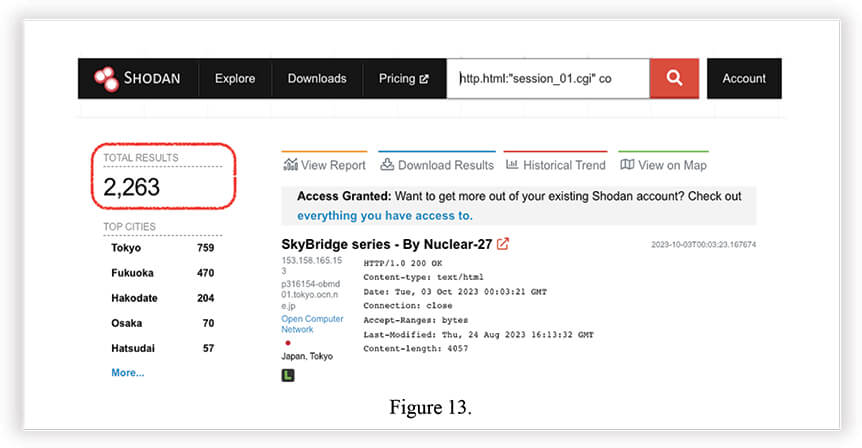Click the red search magnifier button
This screenshot has height=448, width=862.
click(674, 79)
